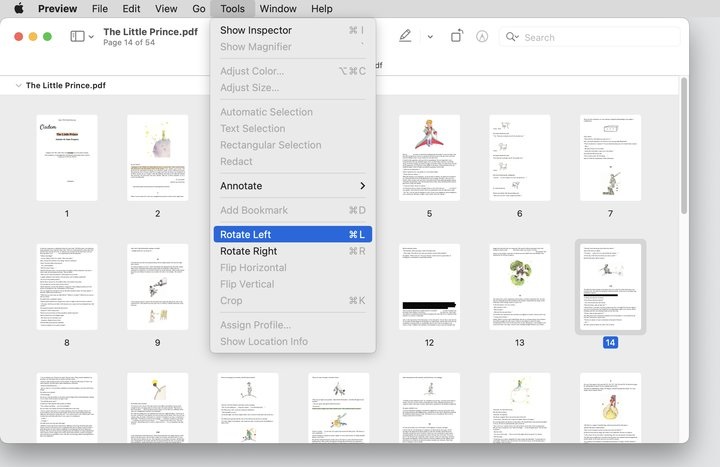This screenshot has height=467, width=720.
Task: Click the window title The Little Prince.pdf
Action: pos(151,32)
